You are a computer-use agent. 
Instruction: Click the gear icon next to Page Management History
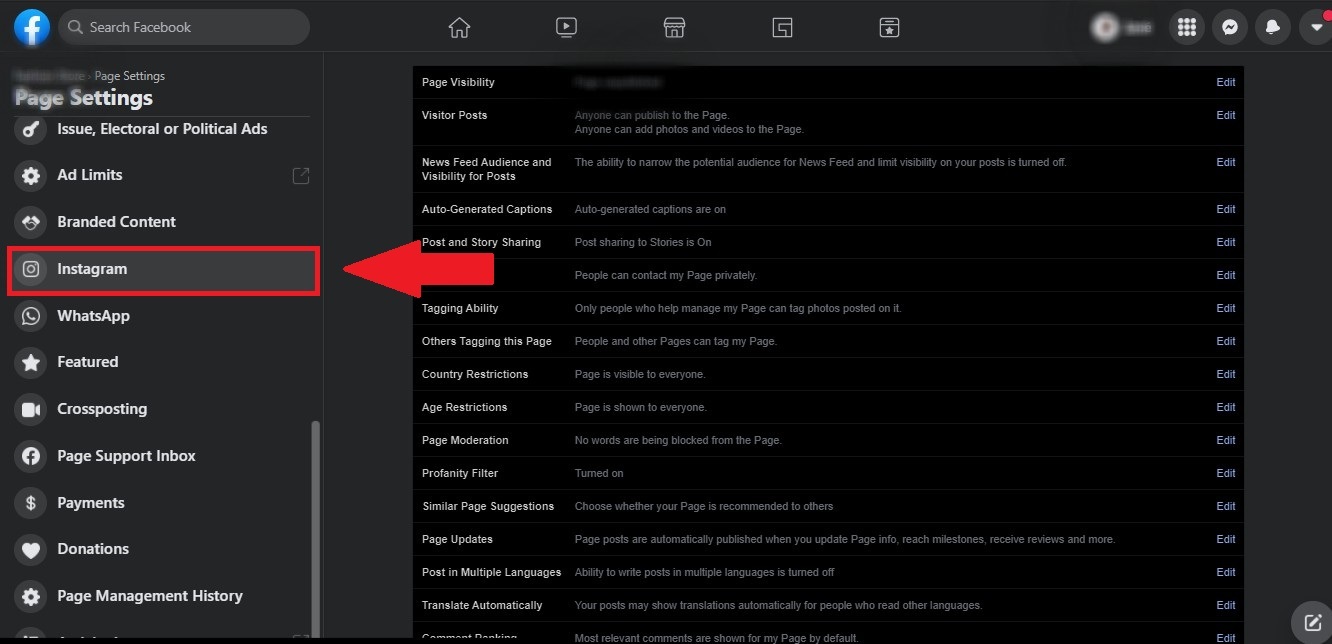click(x=31, y=596)
